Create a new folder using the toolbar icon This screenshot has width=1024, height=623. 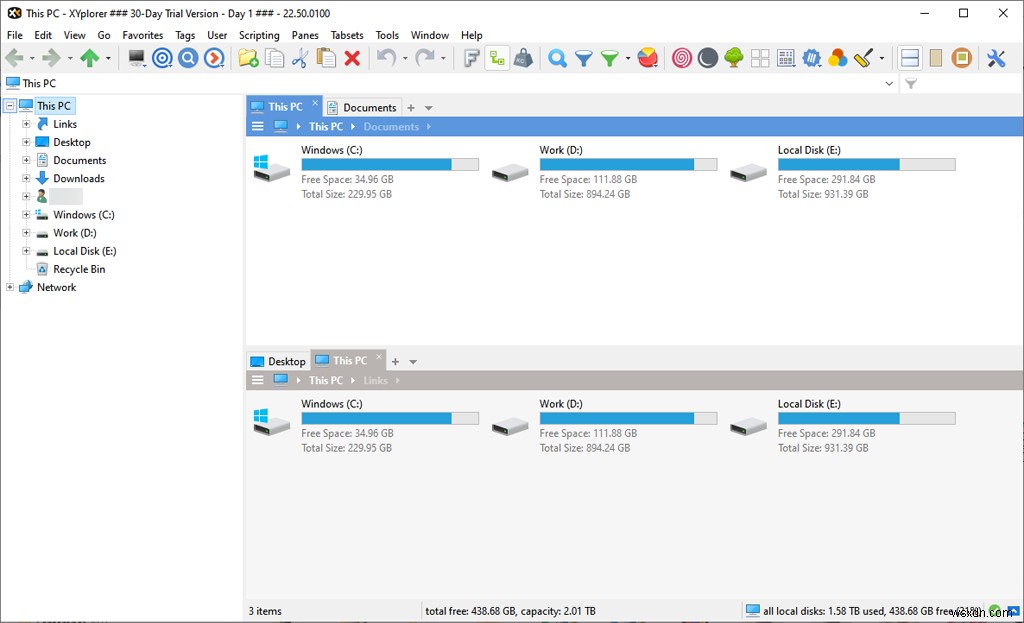click(248, 58)
